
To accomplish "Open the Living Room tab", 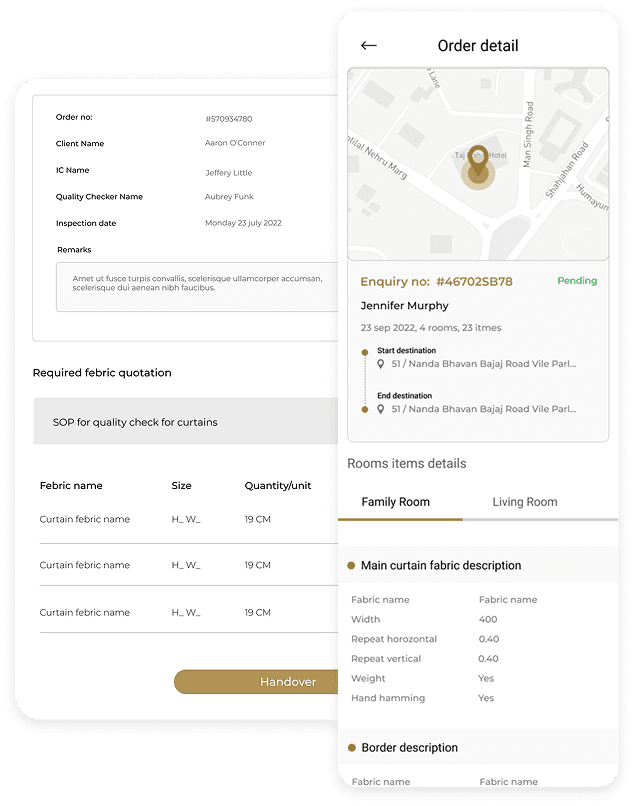I will click(525, 502).
